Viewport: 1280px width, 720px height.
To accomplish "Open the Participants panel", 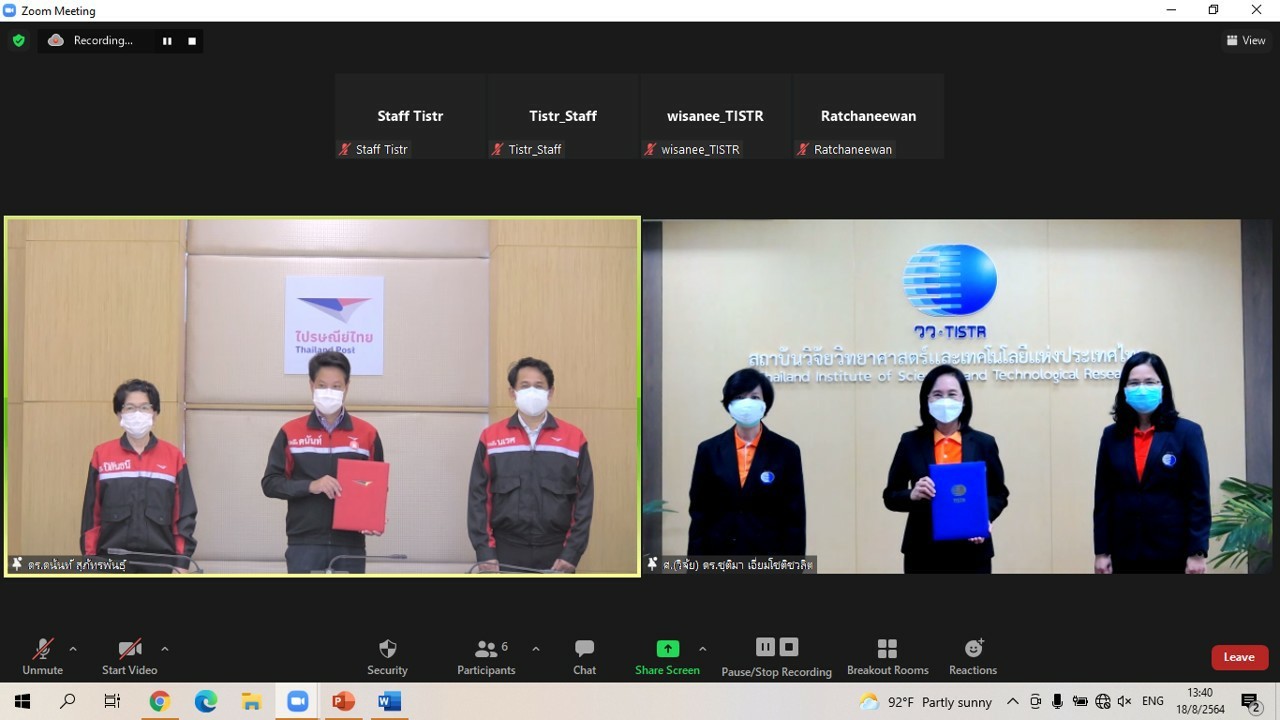I will pos(486,656).
